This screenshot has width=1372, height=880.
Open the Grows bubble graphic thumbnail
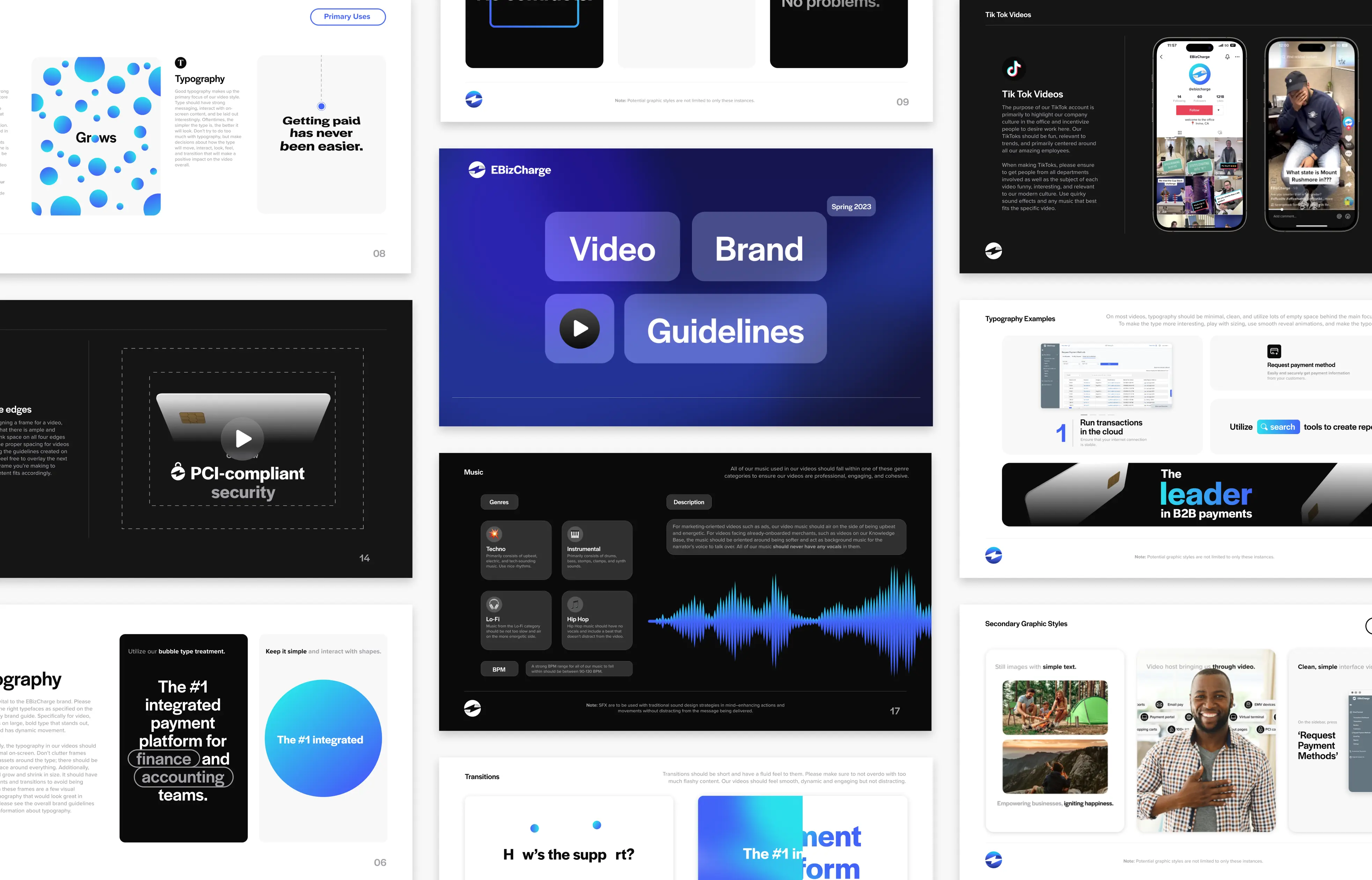[x=96, y=136]
